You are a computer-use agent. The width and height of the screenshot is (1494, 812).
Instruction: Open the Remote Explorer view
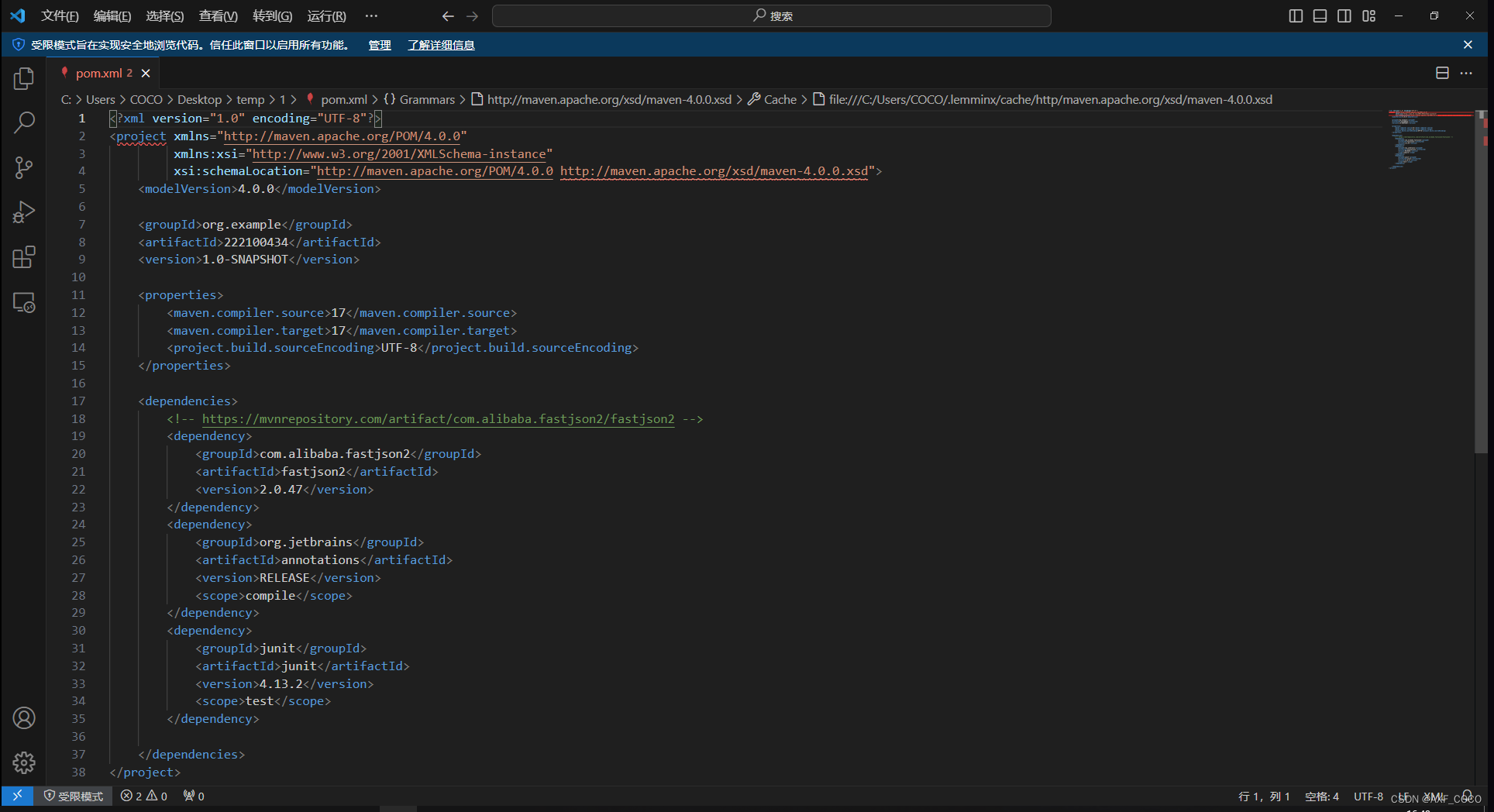pyautogui.click(x=24, y=302)
